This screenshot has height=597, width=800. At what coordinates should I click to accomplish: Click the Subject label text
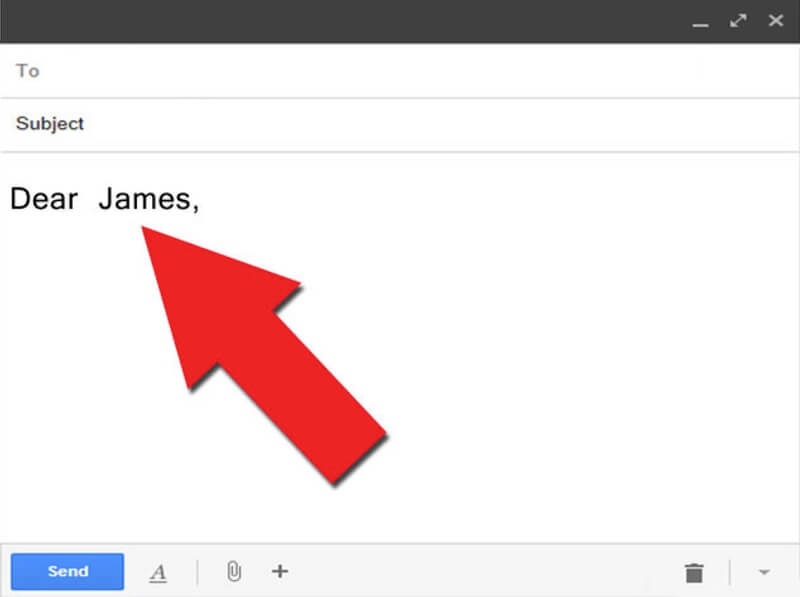pos(49,123)
